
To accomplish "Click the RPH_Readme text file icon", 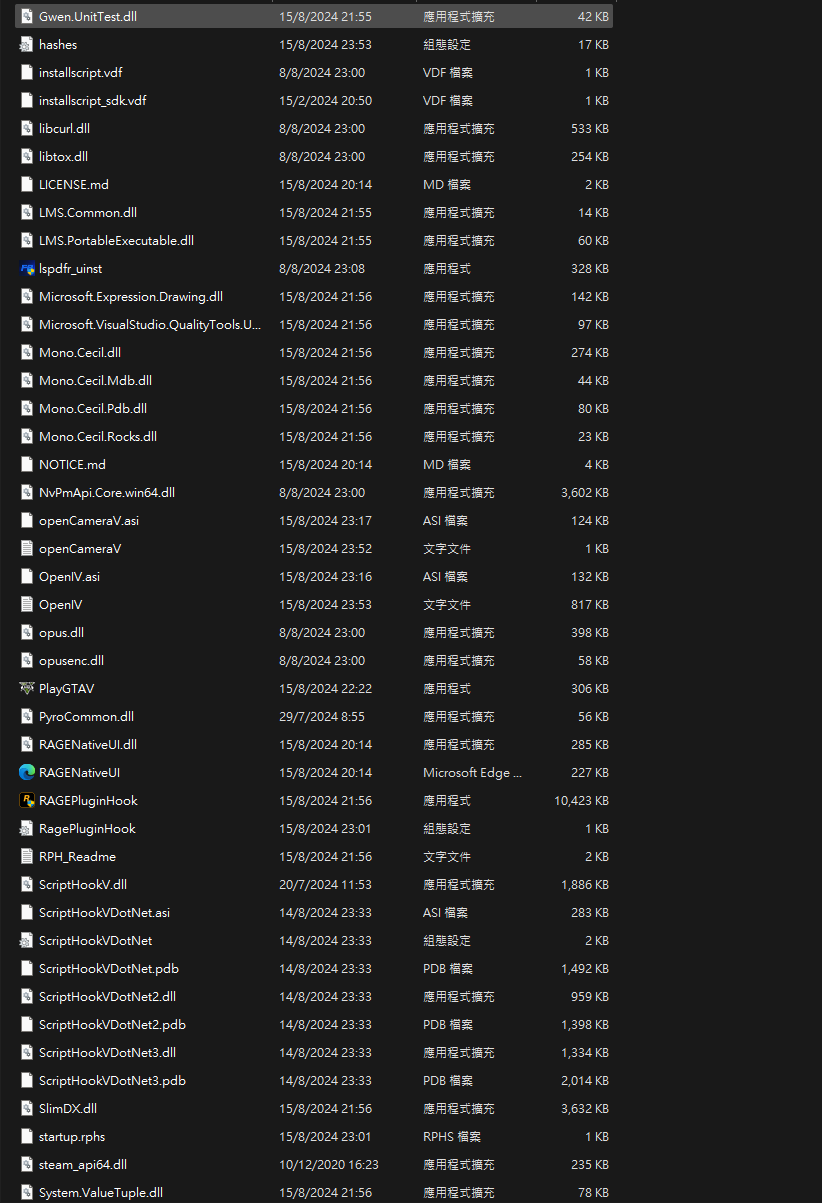I will click(28, 857).
